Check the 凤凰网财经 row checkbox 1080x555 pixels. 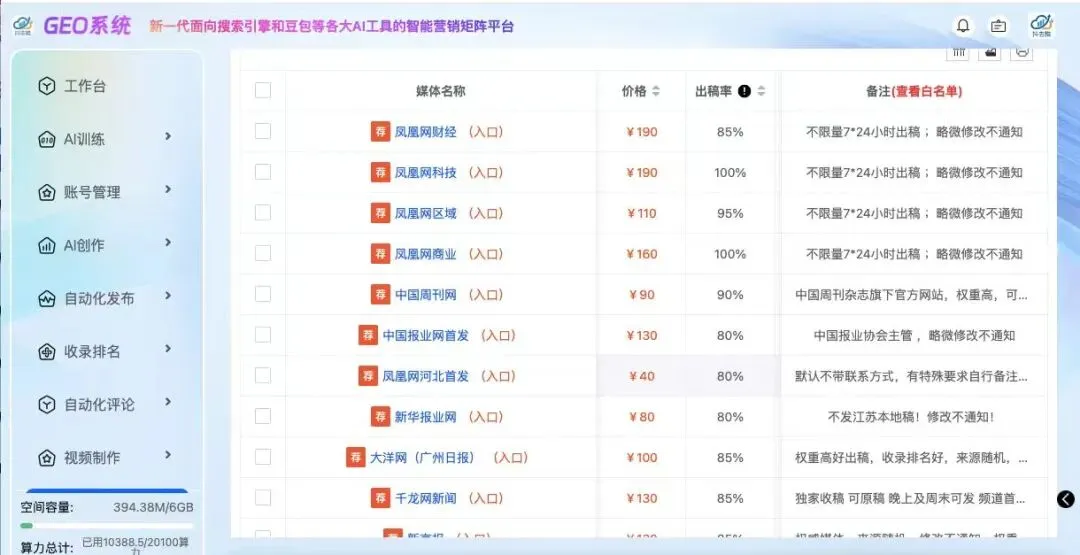point(262,131)
